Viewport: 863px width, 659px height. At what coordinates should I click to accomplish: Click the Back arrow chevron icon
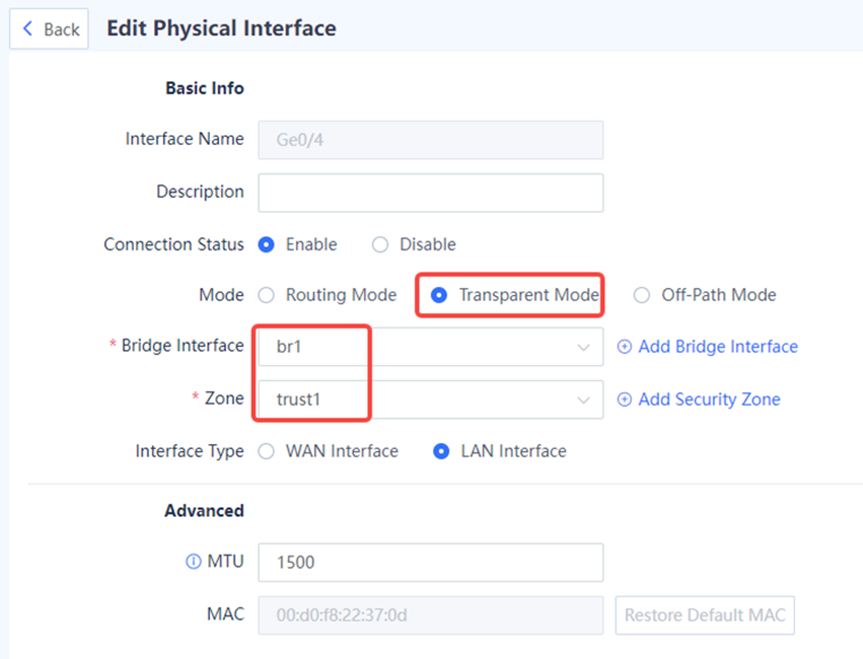coord(28,28)
